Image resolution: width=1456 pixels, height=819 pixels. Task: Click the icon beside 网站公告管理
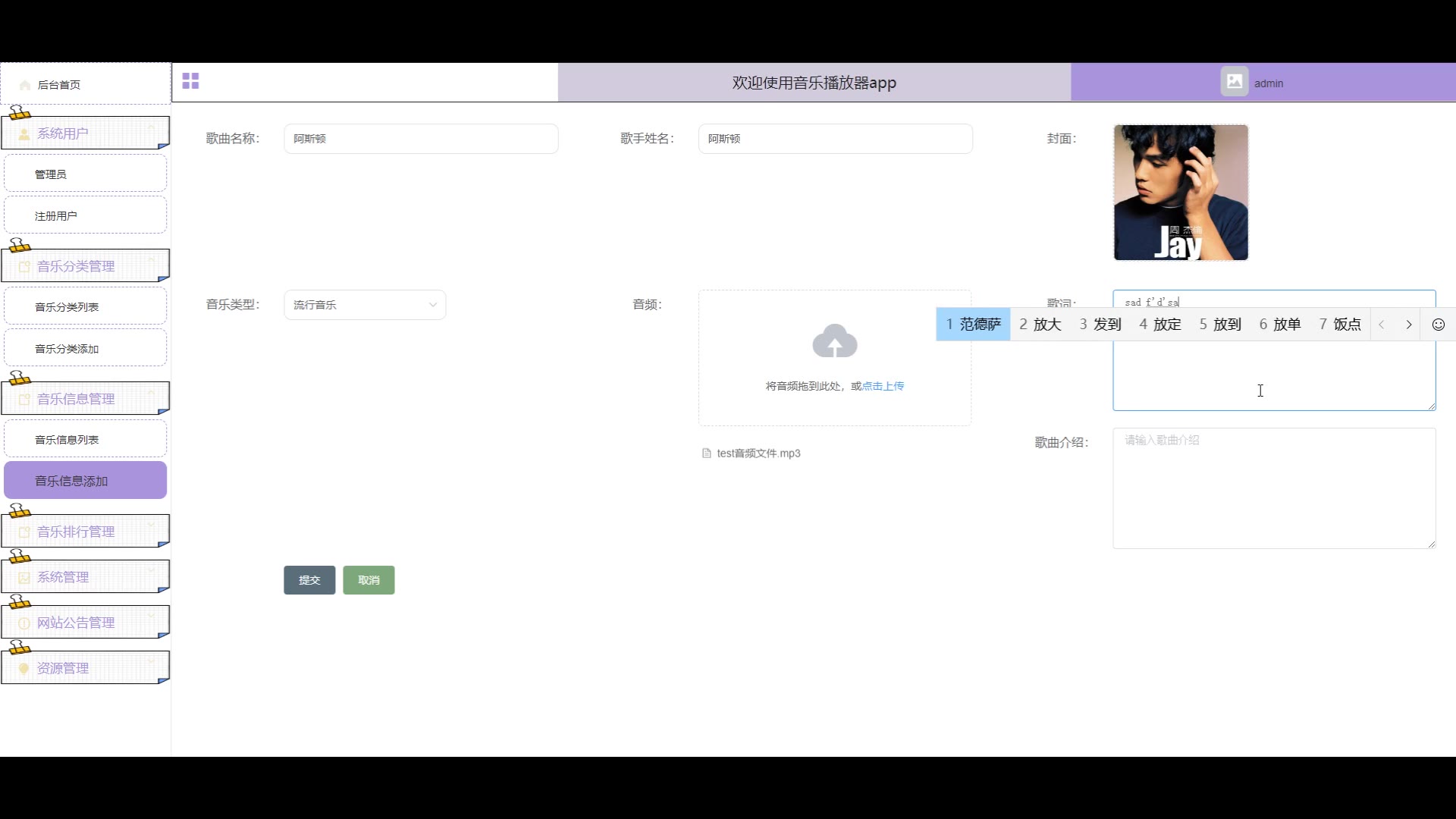(x=24, y=623)
